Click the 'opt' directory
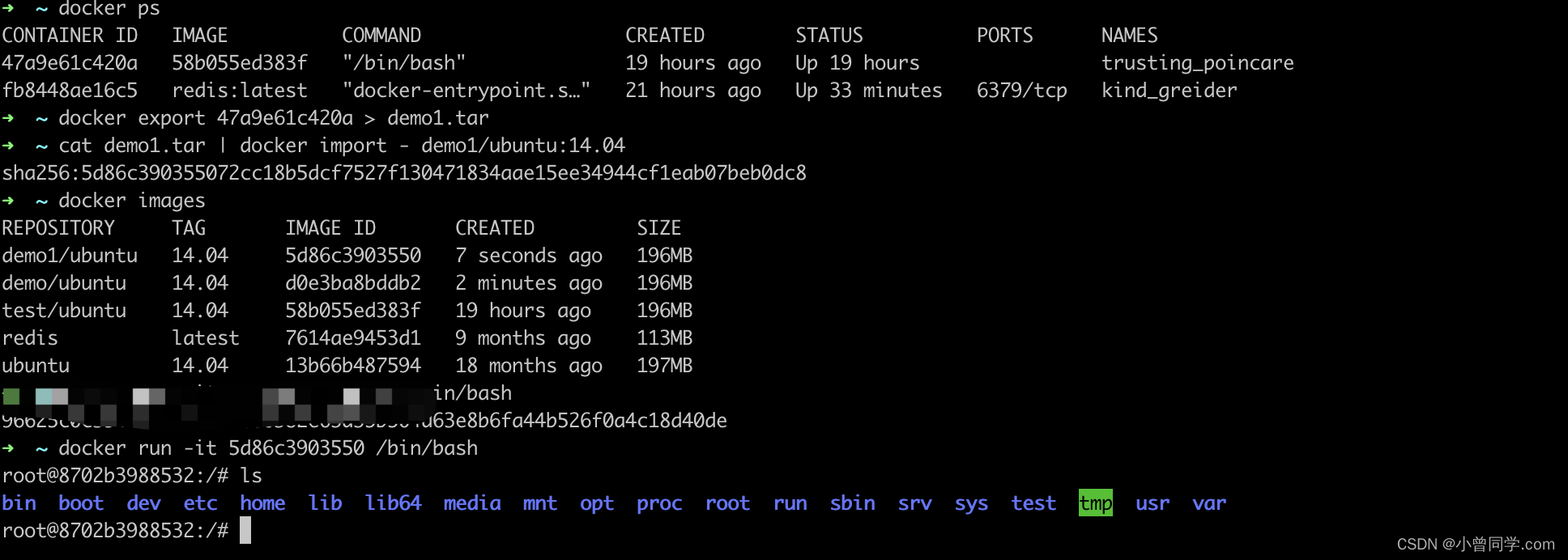 click(x=597, y=504)
